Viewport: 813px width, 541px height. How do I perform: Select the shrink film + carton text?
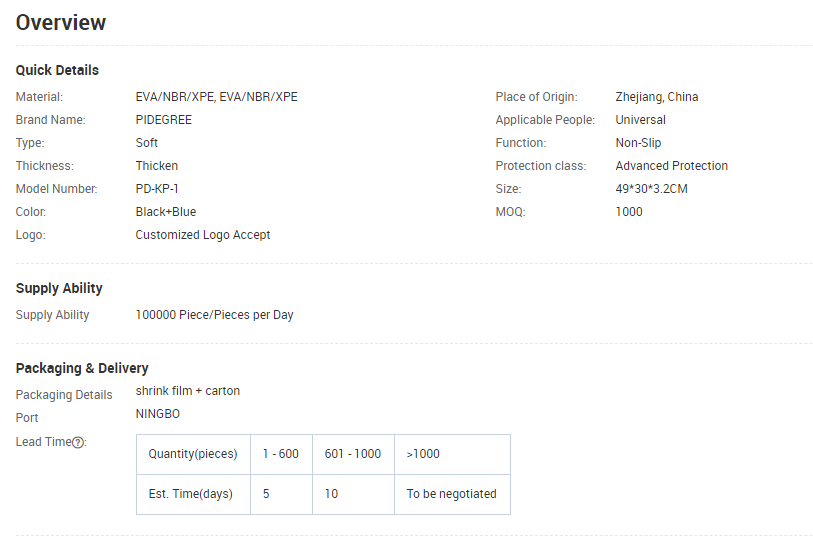[x=188, y=391]
